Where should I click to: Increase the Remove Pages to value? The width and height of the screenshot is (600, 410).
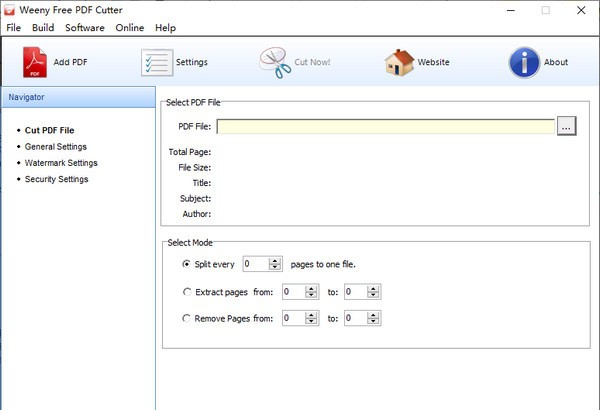373,315
